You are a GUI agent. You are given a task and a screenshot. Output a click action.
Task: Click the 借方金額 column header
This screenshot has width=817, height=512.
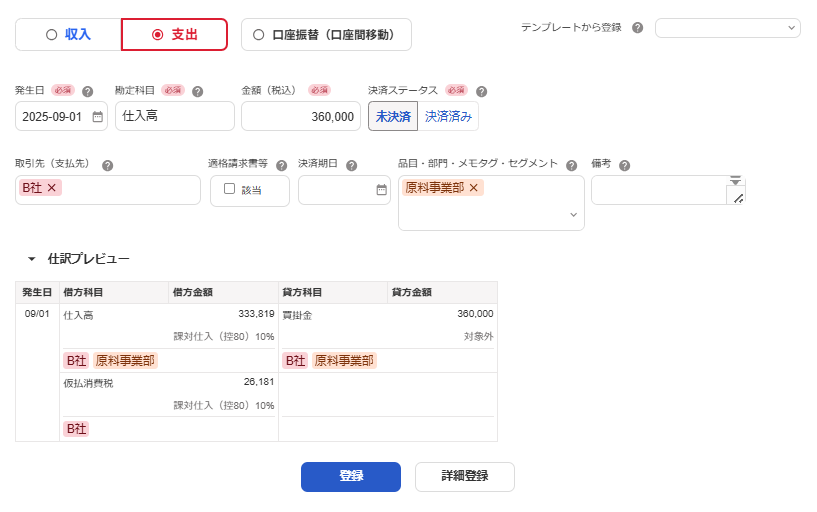pos(224,293)
